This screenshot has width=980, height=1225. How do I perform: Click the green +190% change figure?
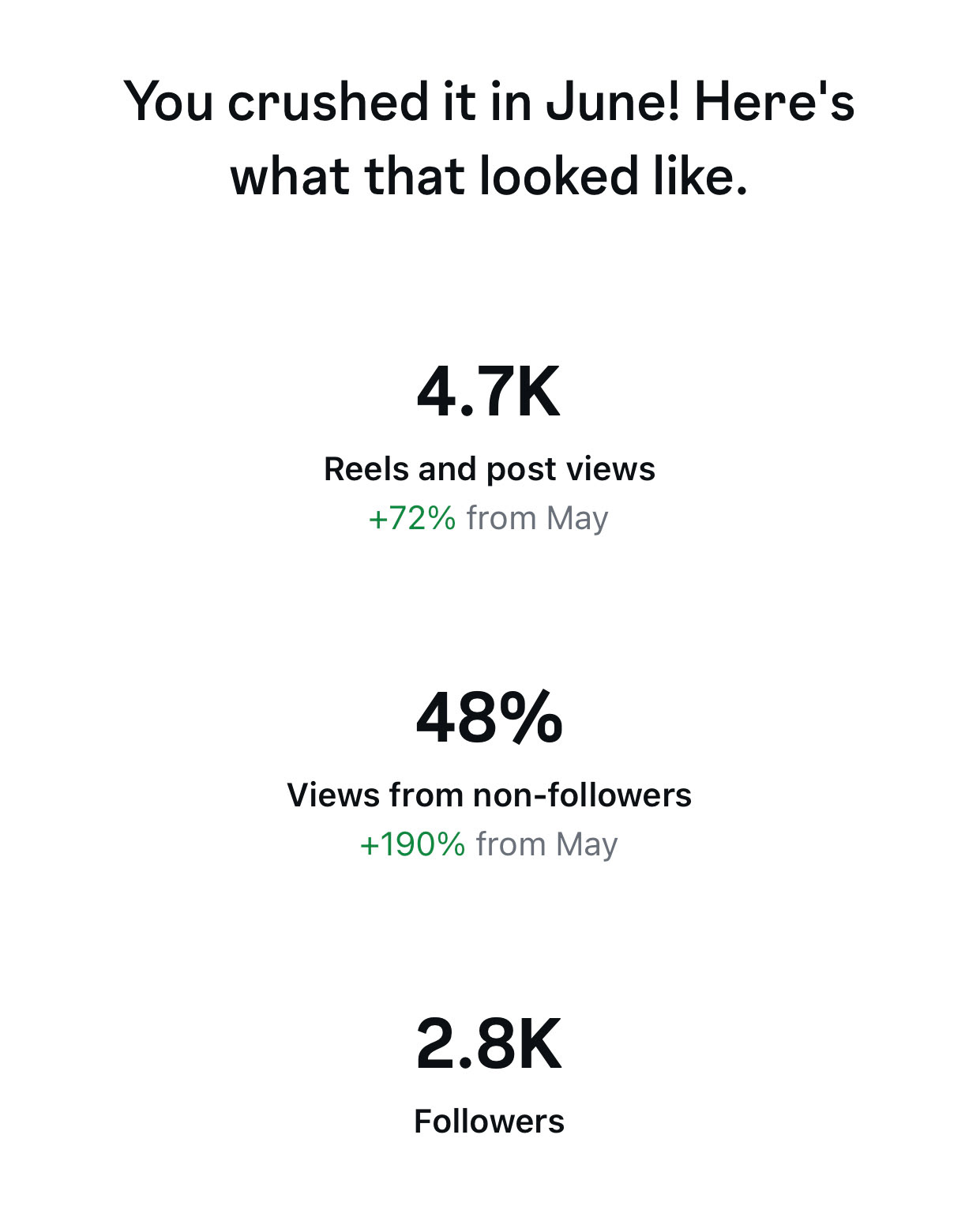412,844
